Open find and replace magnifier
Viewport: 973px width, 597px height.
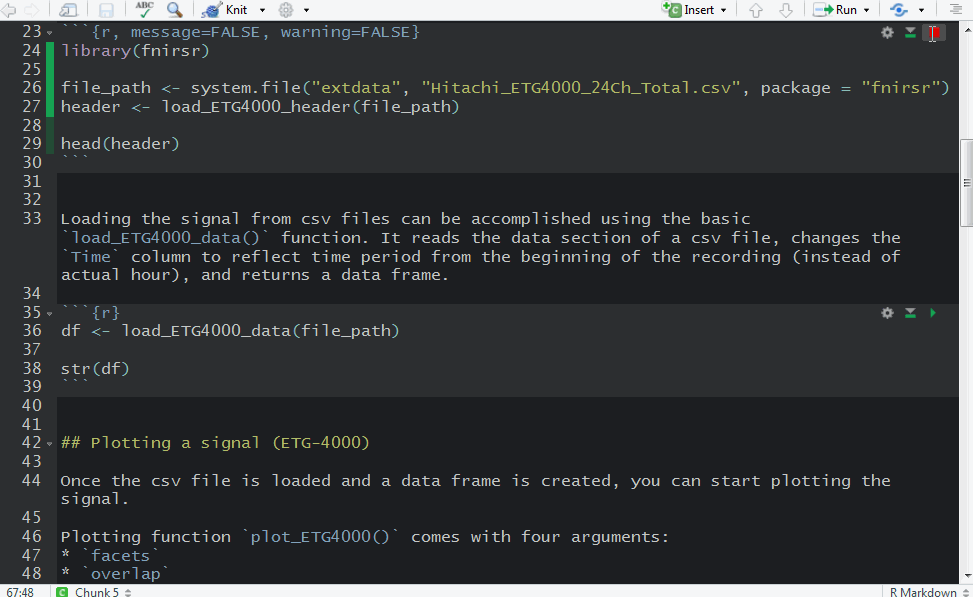coord(175,9)
